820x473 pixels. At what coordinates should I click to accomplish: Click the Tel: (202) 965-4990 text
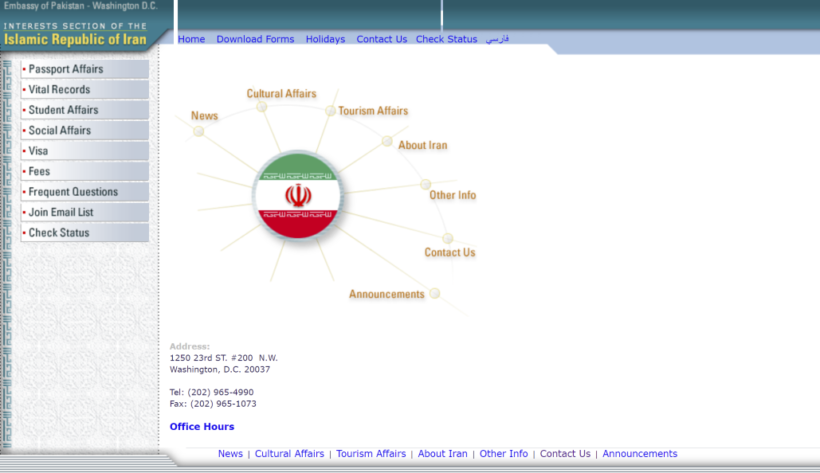pyautogui.click(x=211, y=392)
